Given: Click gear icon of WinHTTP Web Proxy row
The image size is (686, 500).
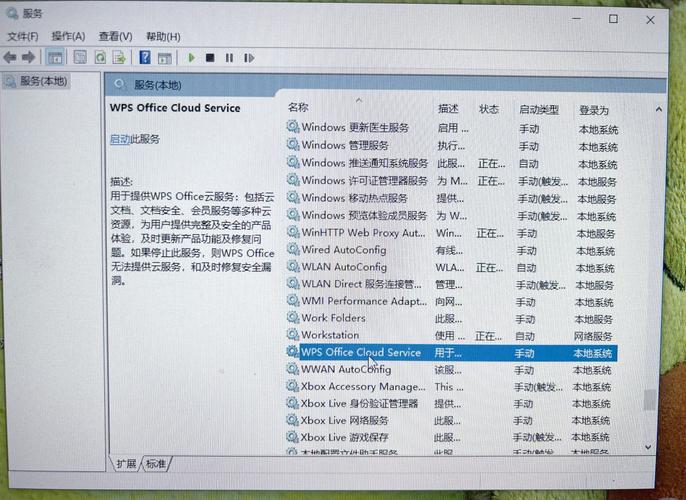Looking at the screenshot, I should [292, 232].
